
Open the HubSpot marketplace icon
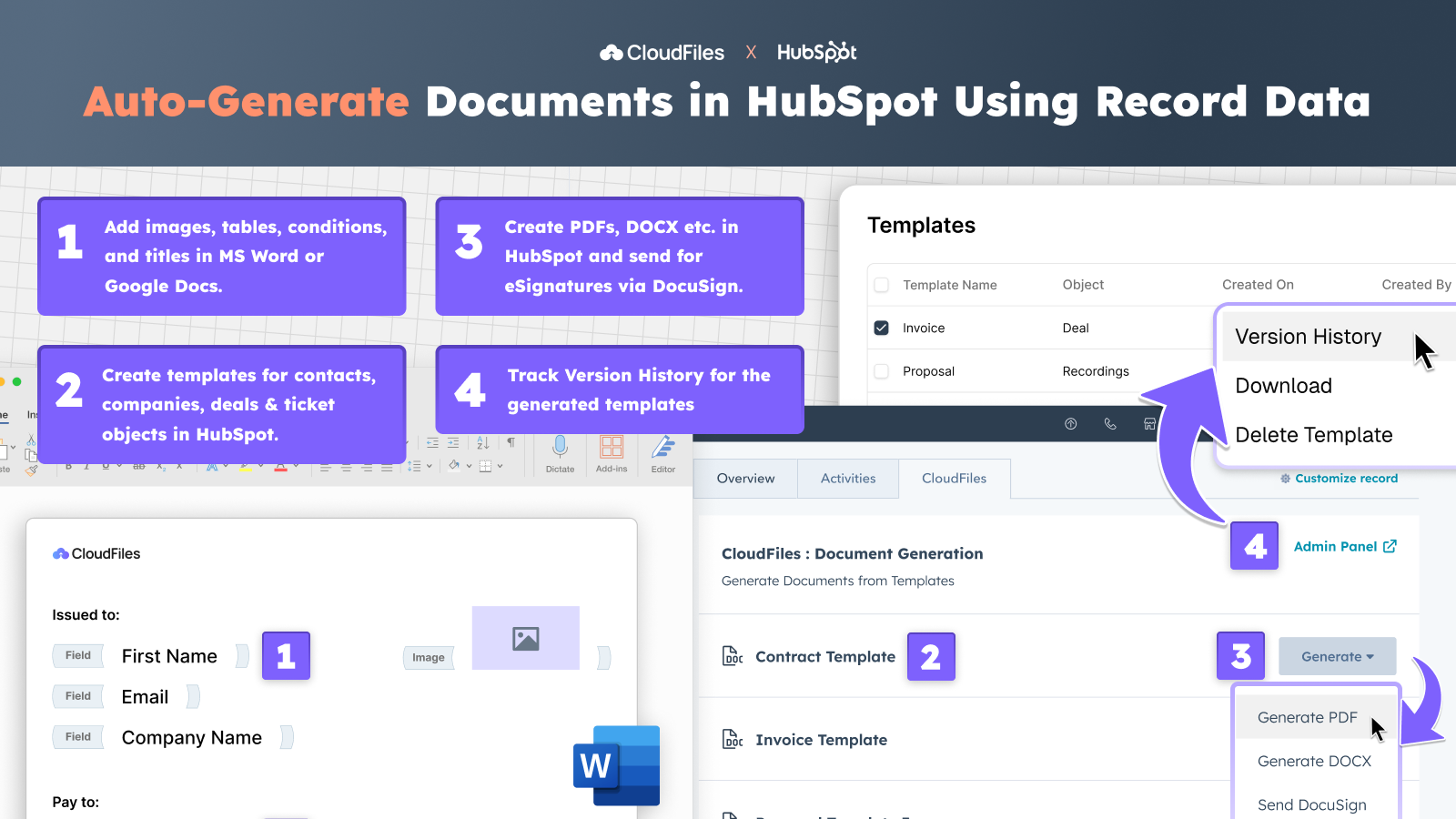[x=1150, y=423]
